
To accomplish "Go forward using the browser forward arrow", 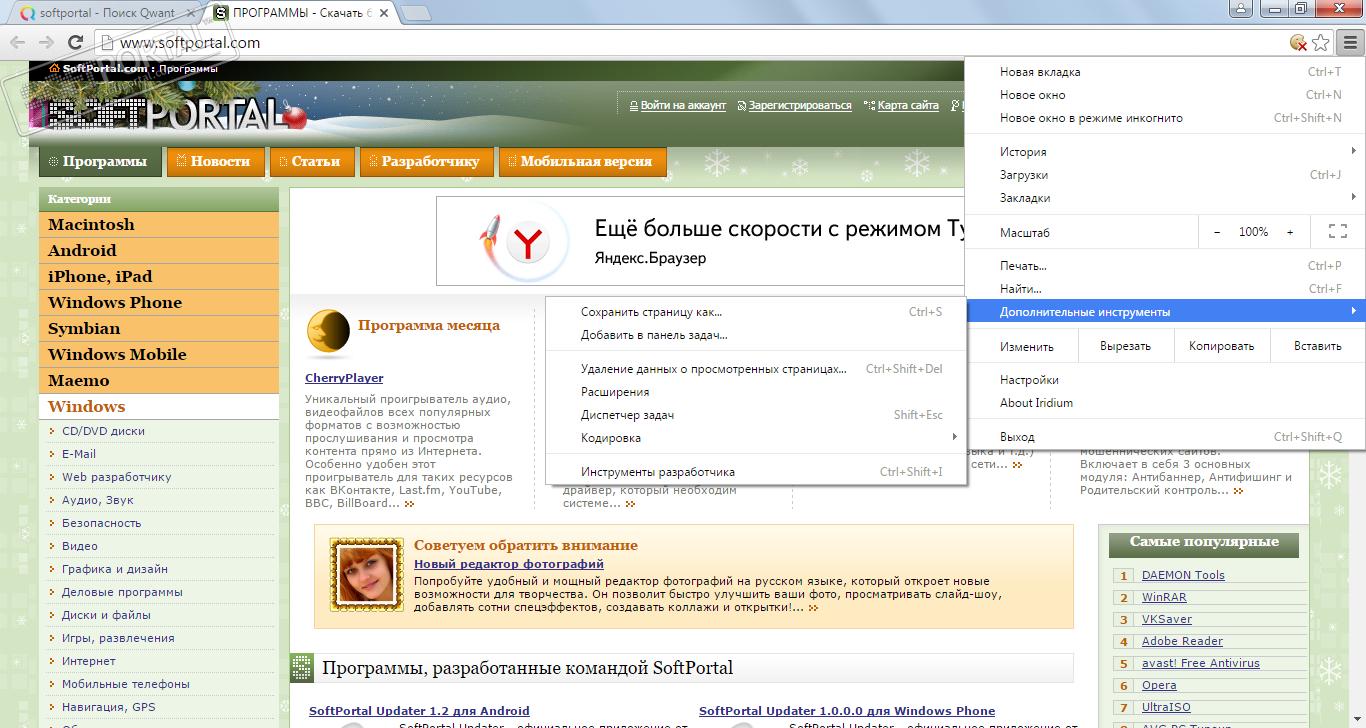I will point(46,42).
